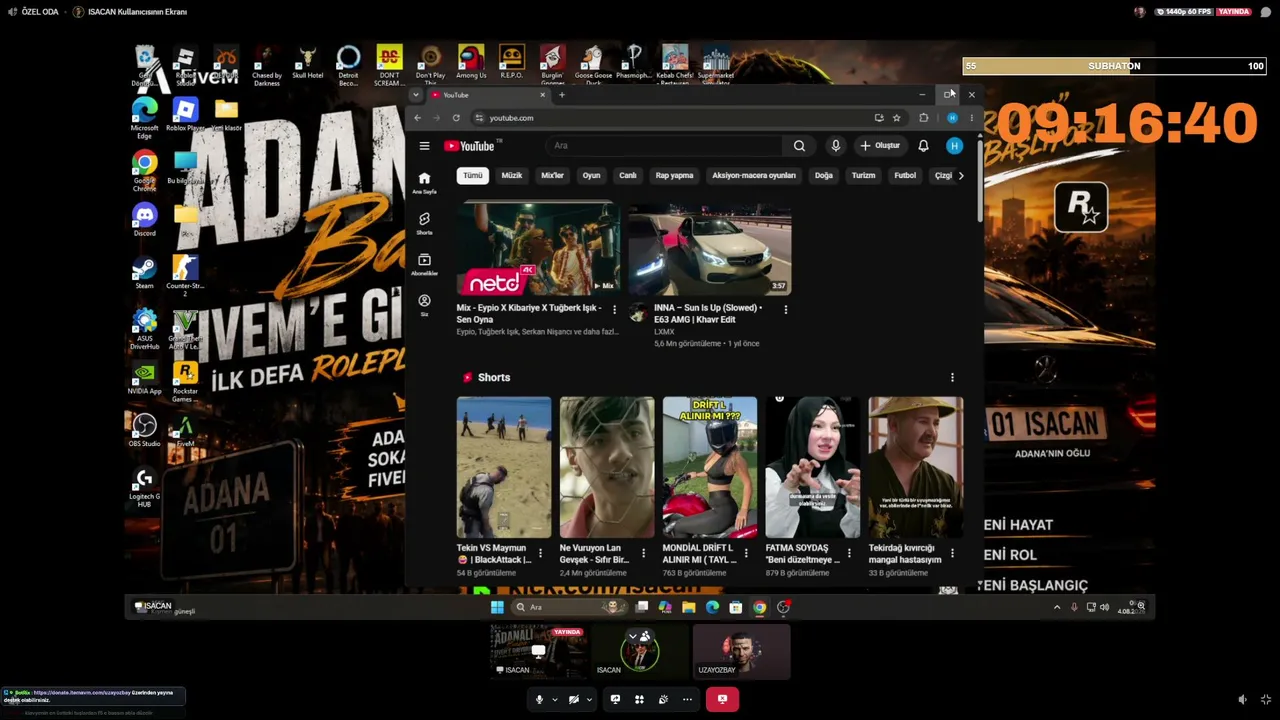Toggle the camera in call controls
The image size is (1280, 720).
[x=574, y=700]
